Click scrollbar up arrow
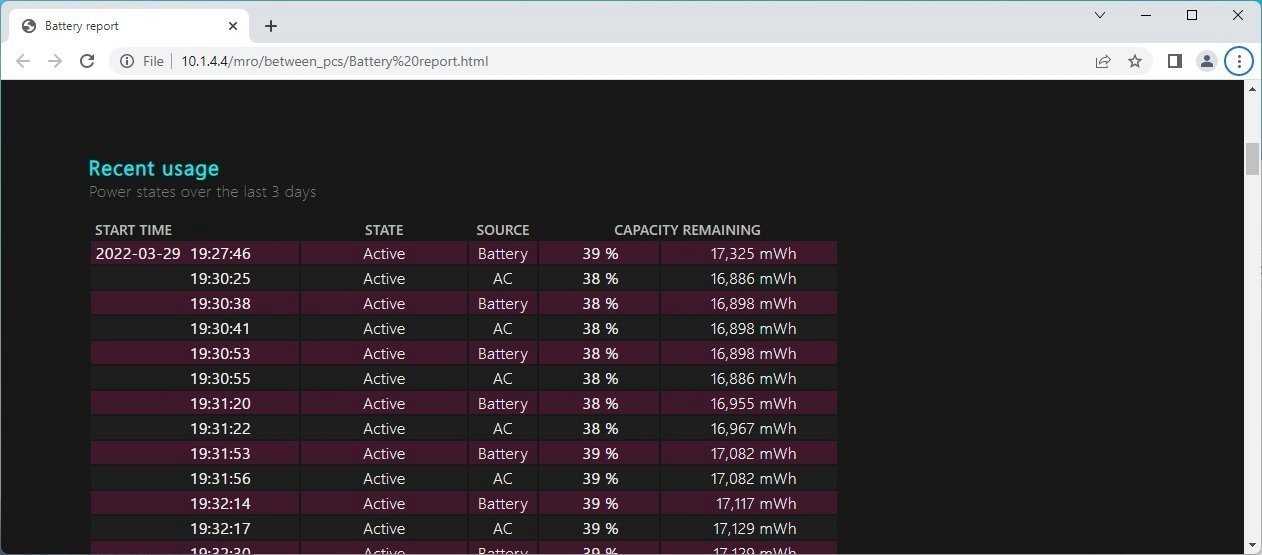 click(x=1253, y=89)
